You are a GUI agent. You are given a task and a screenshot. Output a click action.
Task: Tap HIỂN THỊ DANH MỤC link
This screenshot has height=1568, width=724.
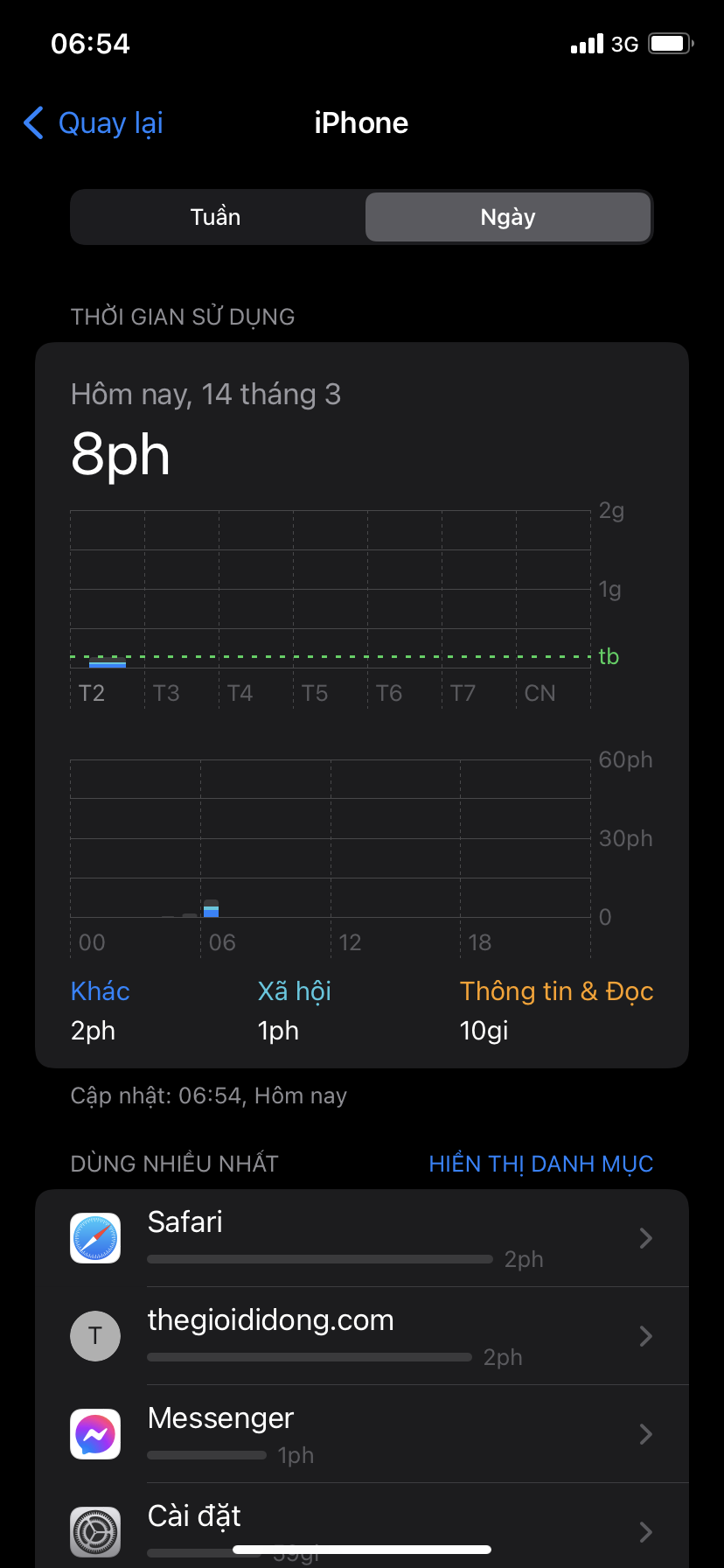point(541,1164)
